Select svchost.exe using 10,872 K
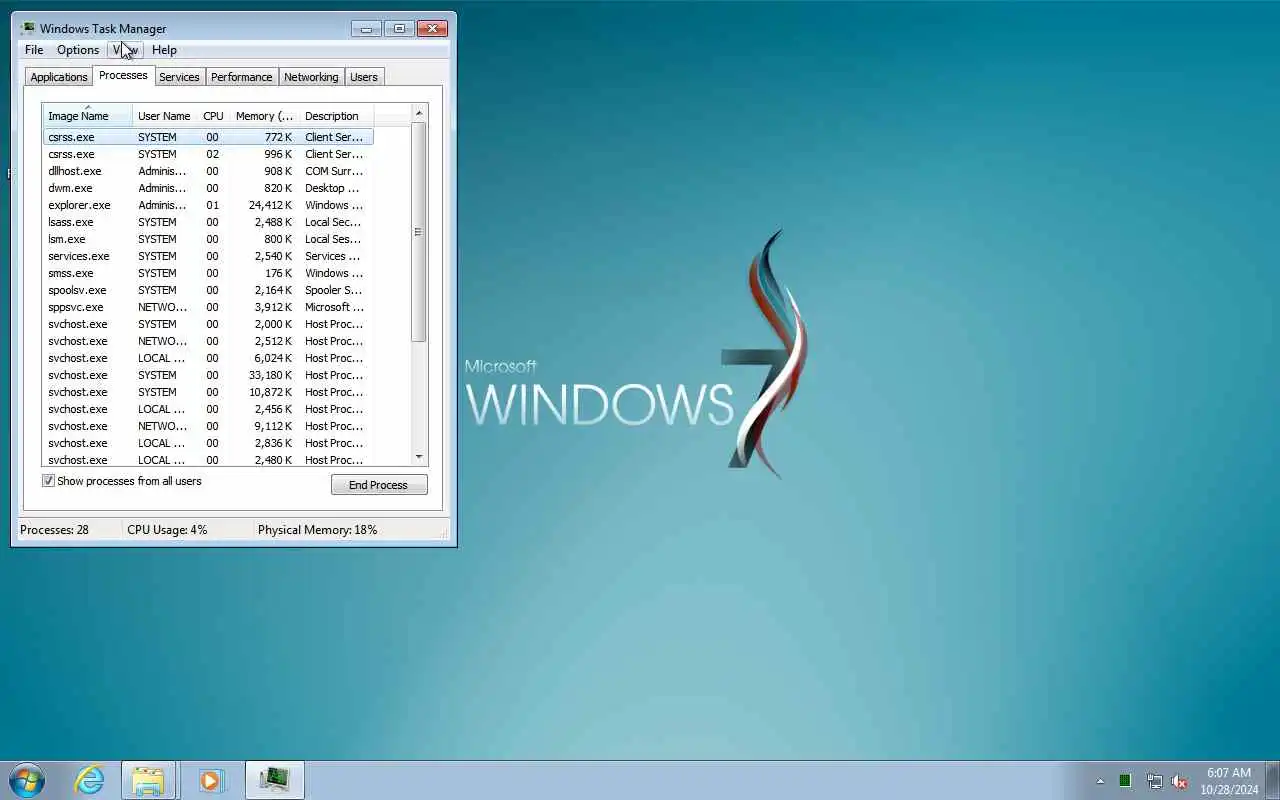1280x800 pixels. click(208, 392)
